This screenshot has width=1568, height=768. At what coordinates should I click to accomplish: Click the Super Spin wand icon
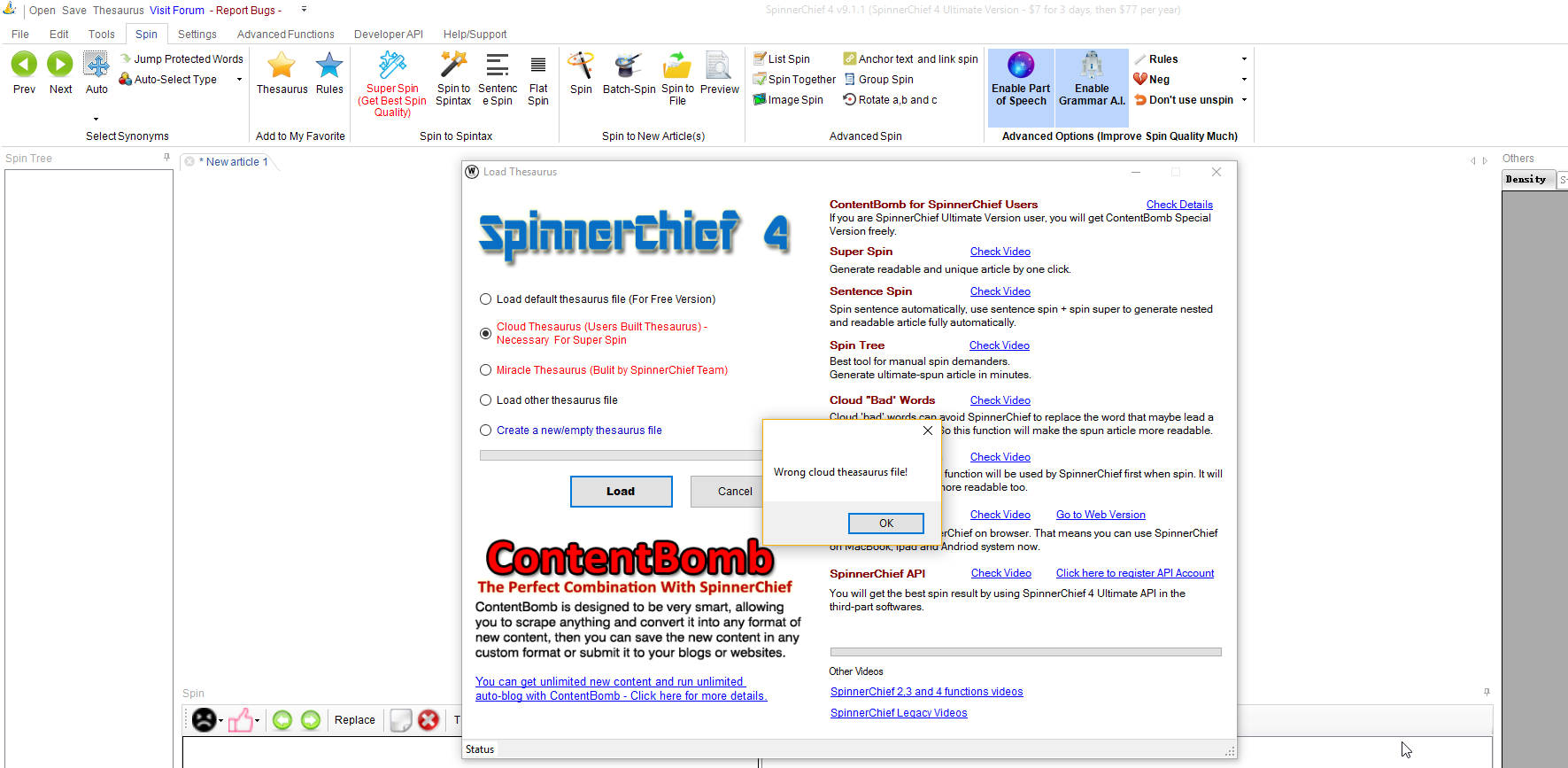click(392, 65)
